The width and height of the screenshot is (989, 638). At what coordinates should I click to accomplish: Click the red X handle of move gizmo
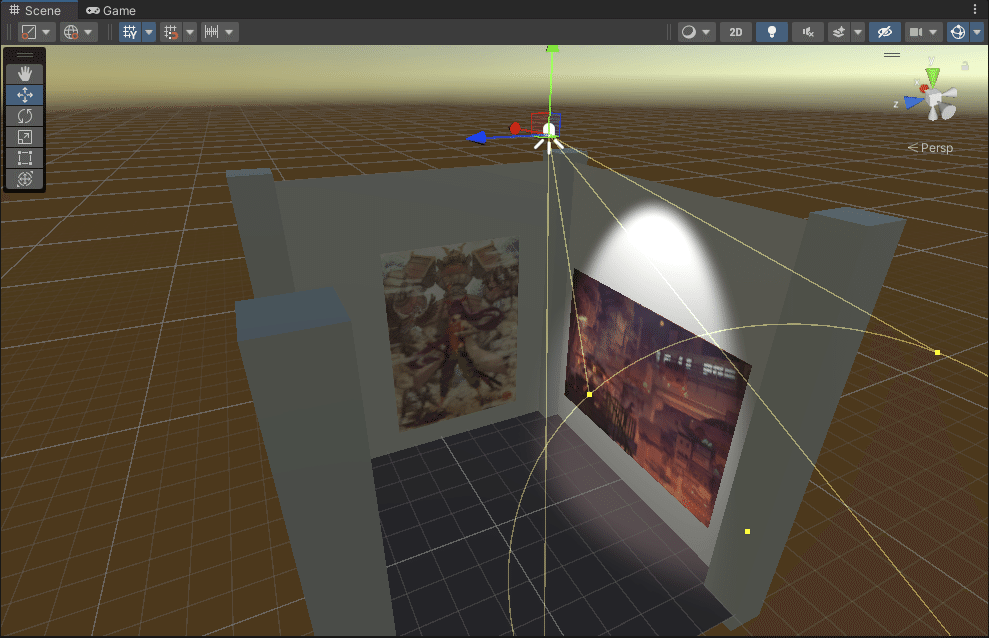tap(515, 129)
